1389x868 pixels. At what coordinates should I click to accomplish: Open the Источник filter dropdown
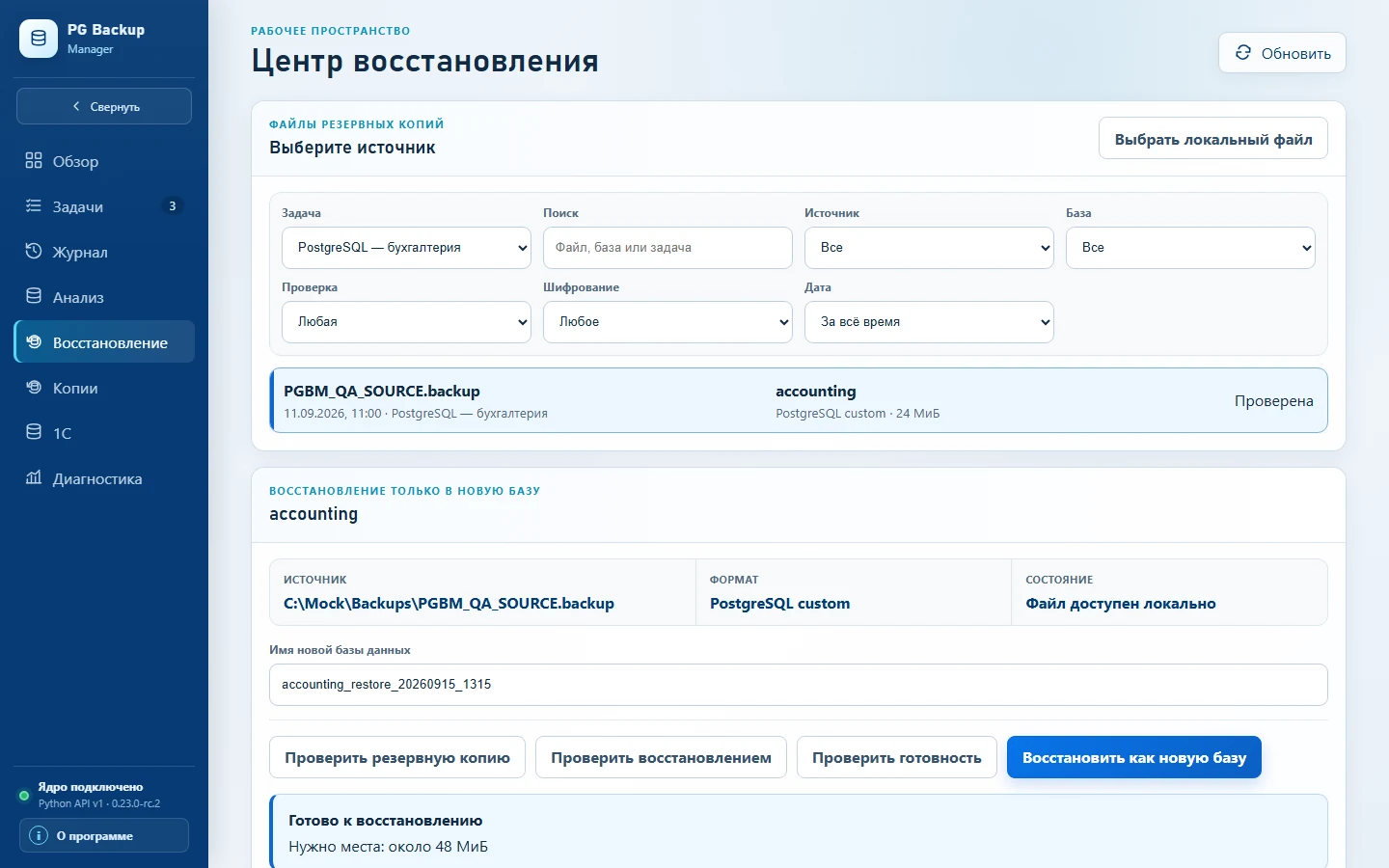(x=929, y=248)
